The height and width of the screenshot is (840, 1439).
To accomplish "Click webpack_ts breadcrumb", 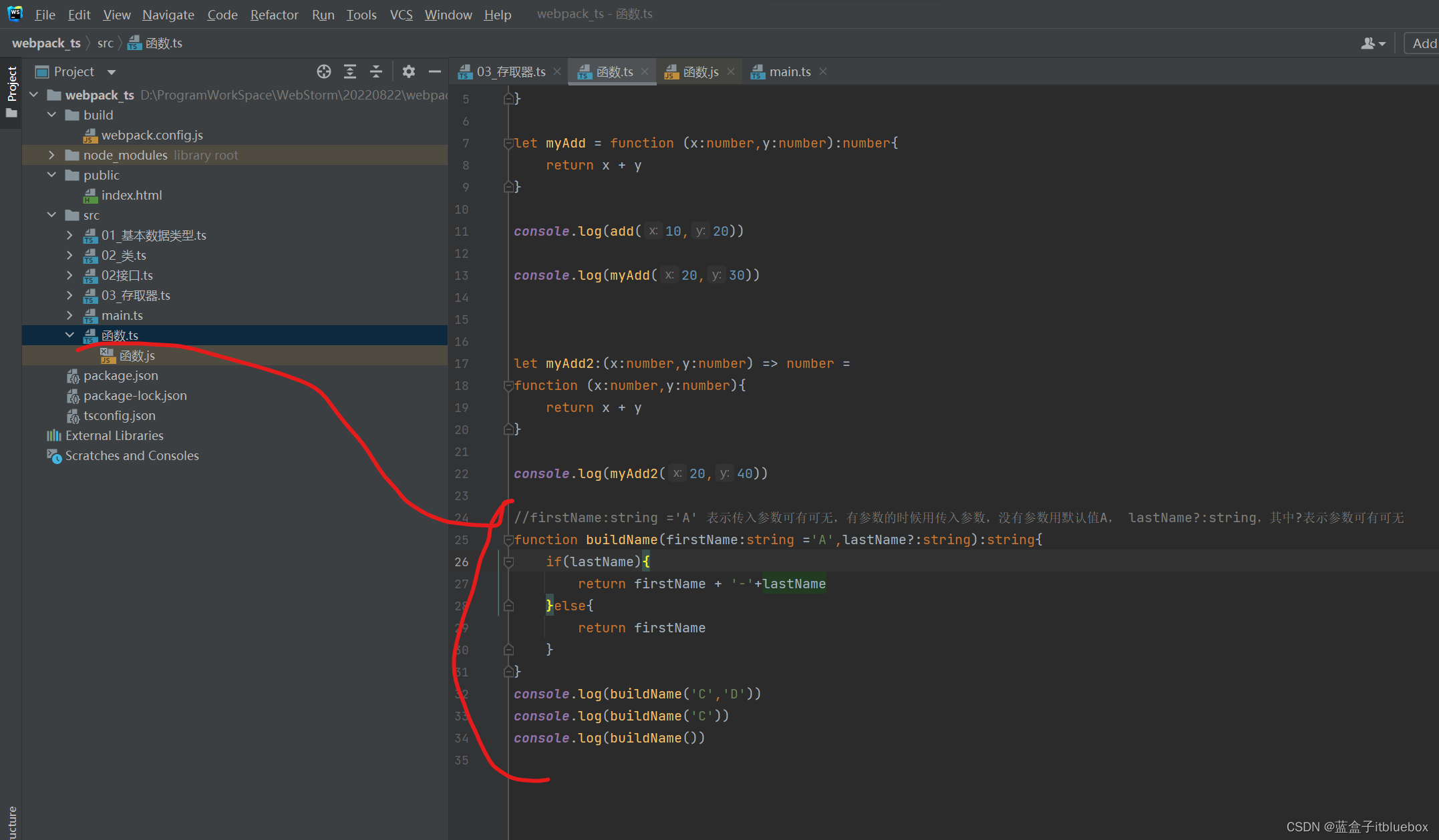I will (x=46, y=43).
